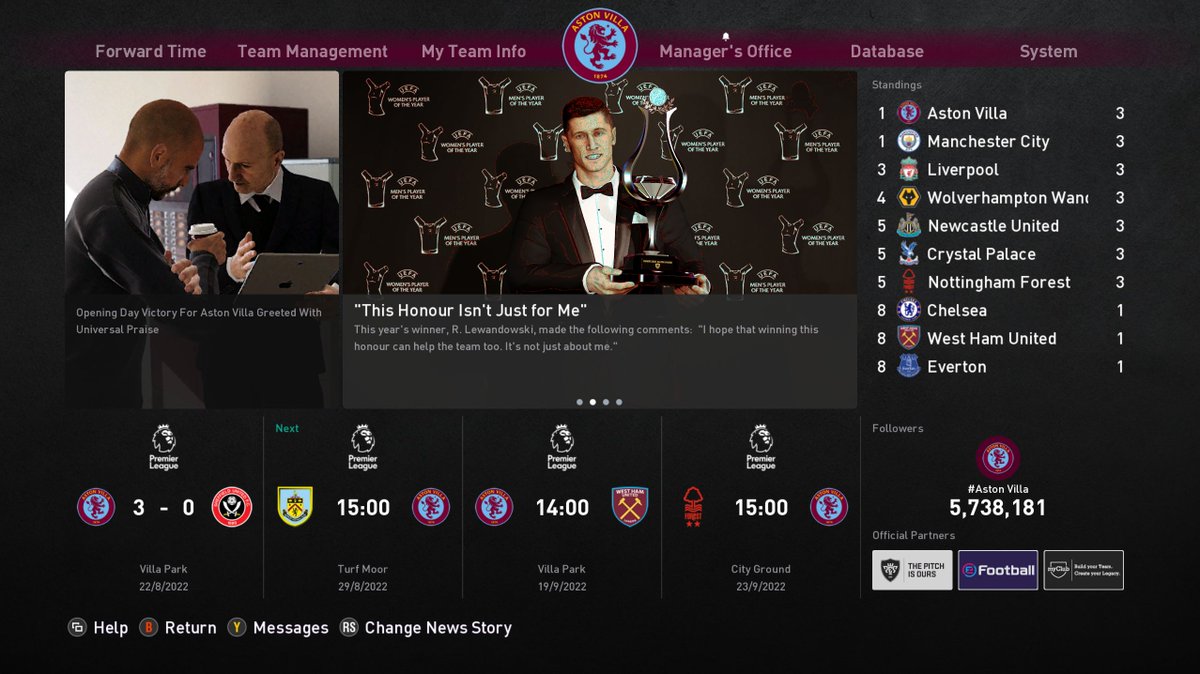This screenshot has width=1200, height=674.
Task: Open the eFootball partner banner
Action: coord(998,570)
